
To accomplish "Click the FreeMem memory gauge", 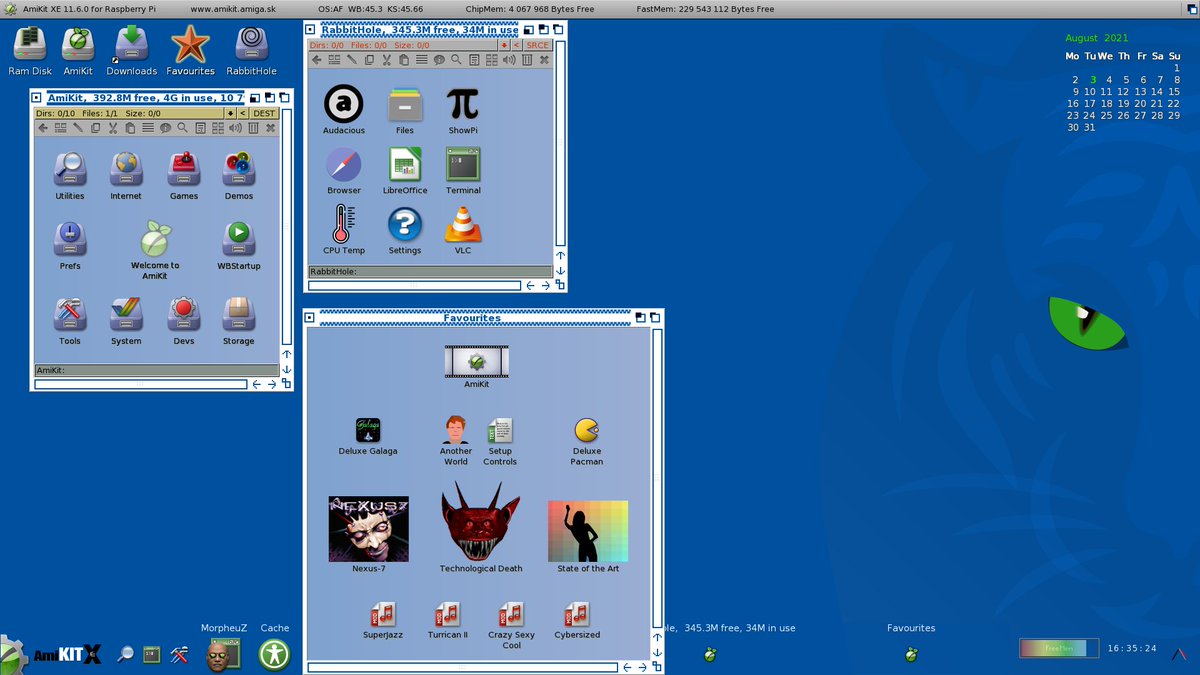I will pos(1059,648).
